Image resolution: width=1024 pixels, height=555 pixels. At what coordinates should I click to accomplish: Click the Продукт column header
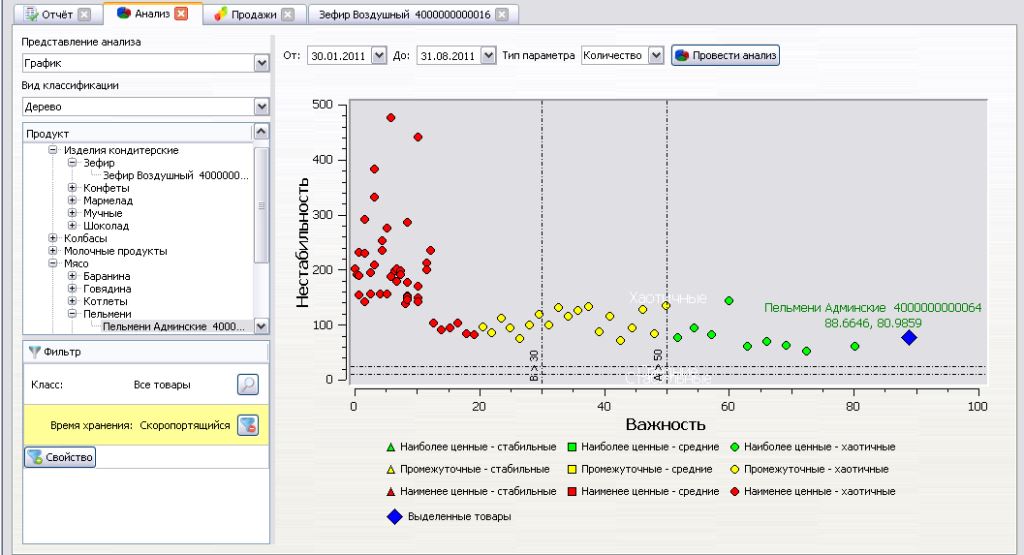[137, 133]
